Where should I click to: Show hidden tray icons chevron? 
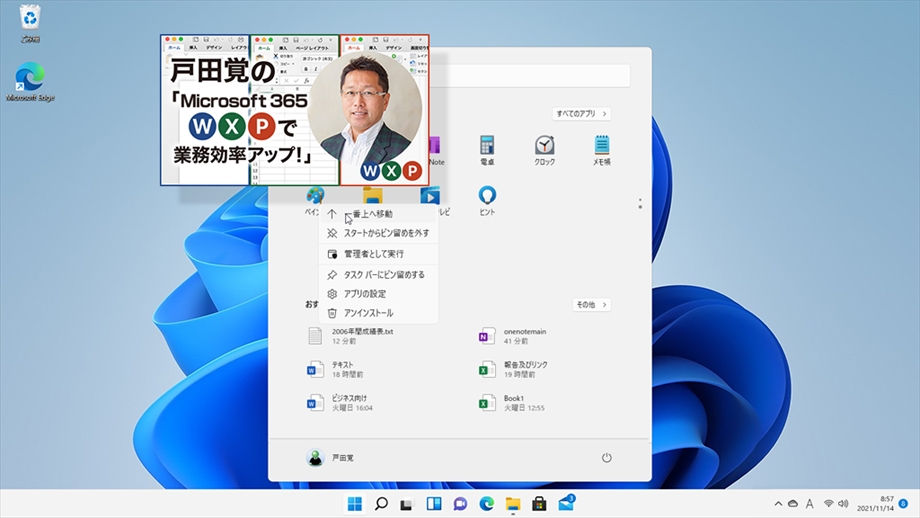click(778, 503)
